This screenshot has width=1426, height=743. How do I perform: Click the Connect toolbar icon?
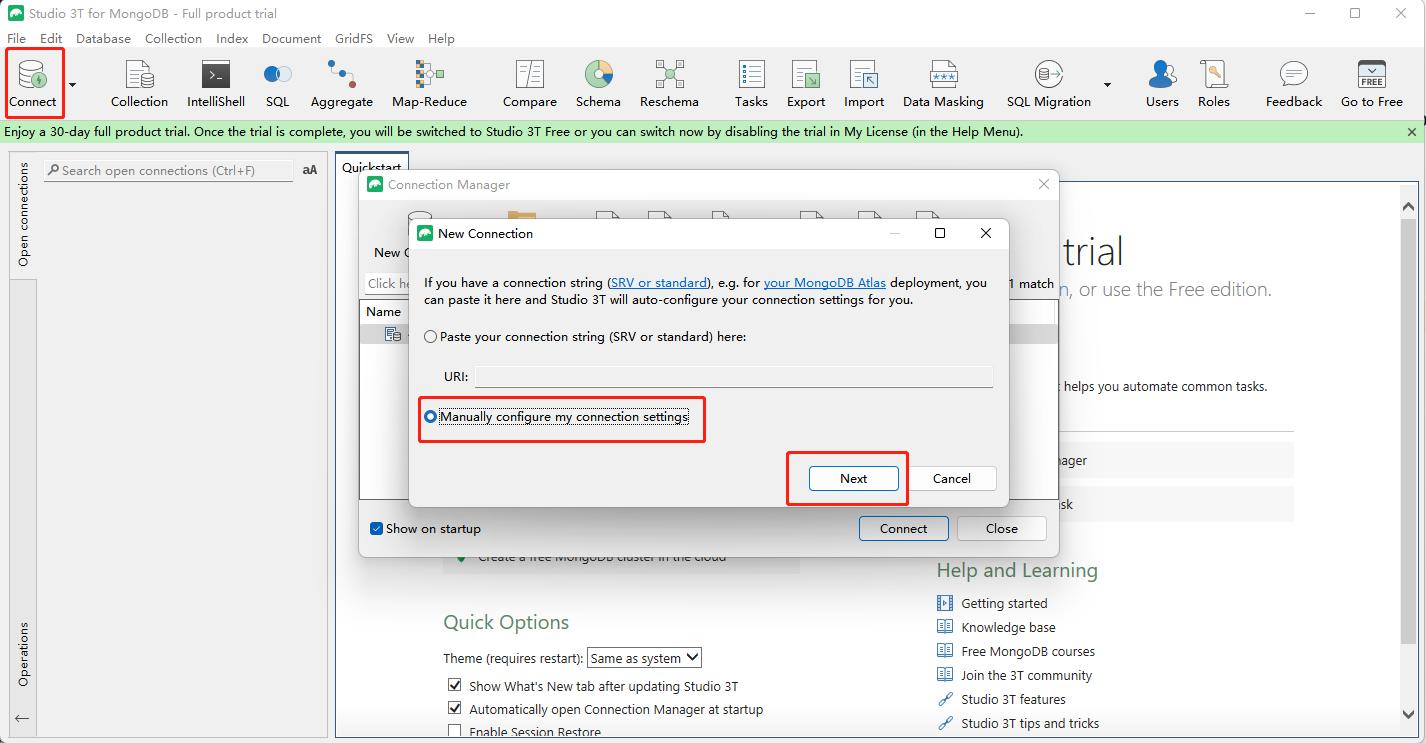click(33, 83)
